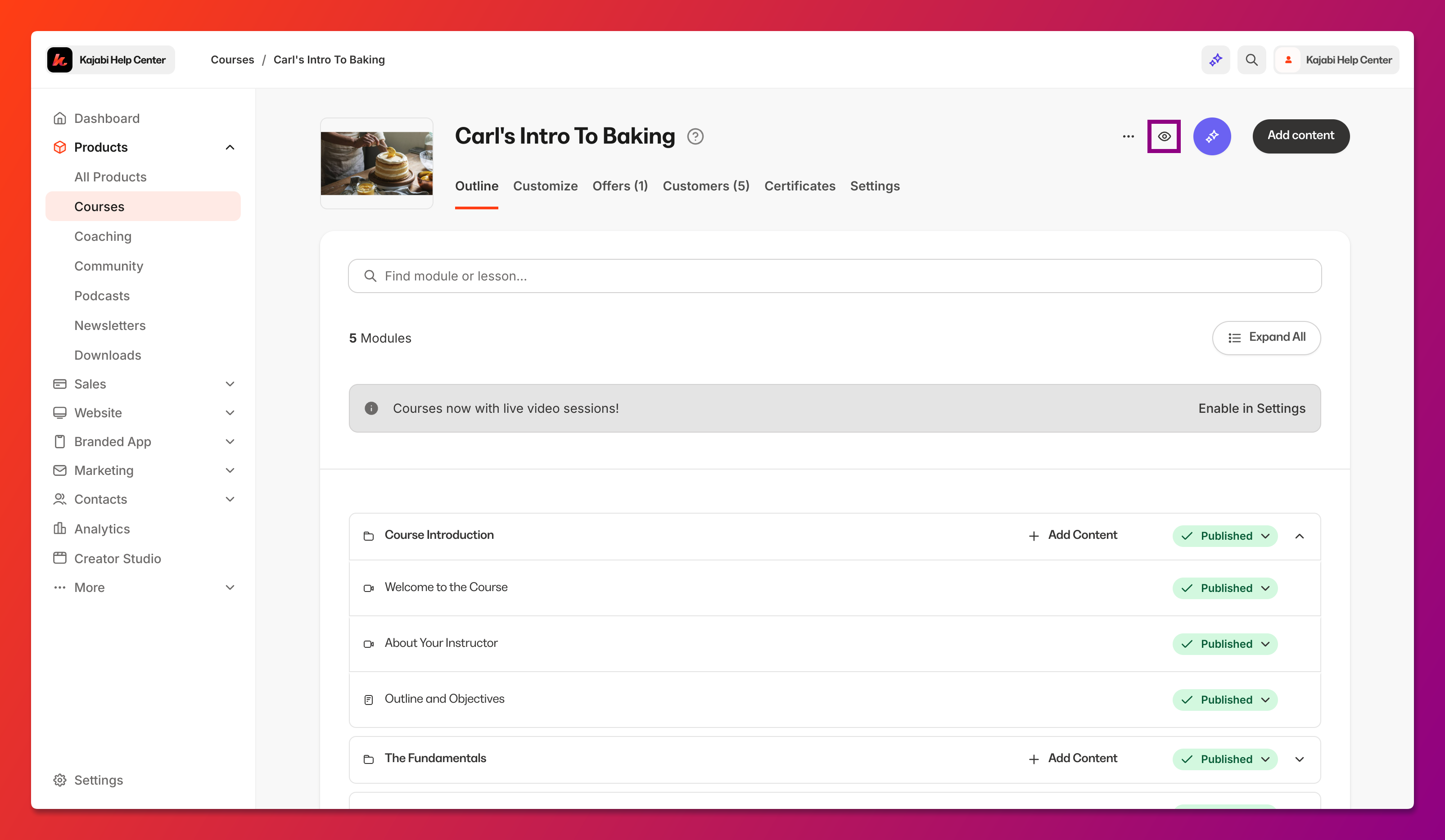
Task: Collapse the Products sidebar section
Action: (230, 147)
